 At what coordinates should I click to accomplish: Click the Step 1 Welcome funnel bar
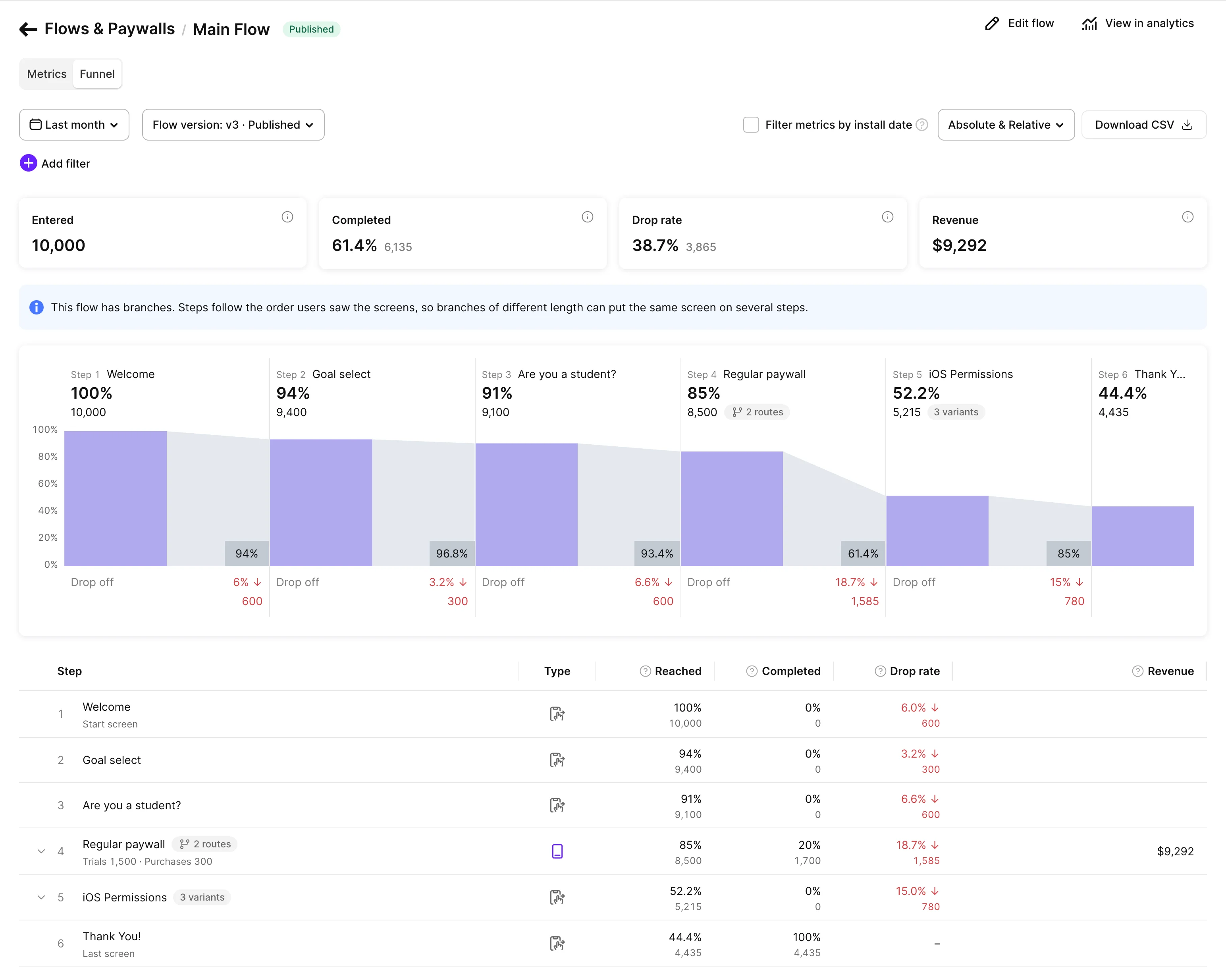coord(116,498)
